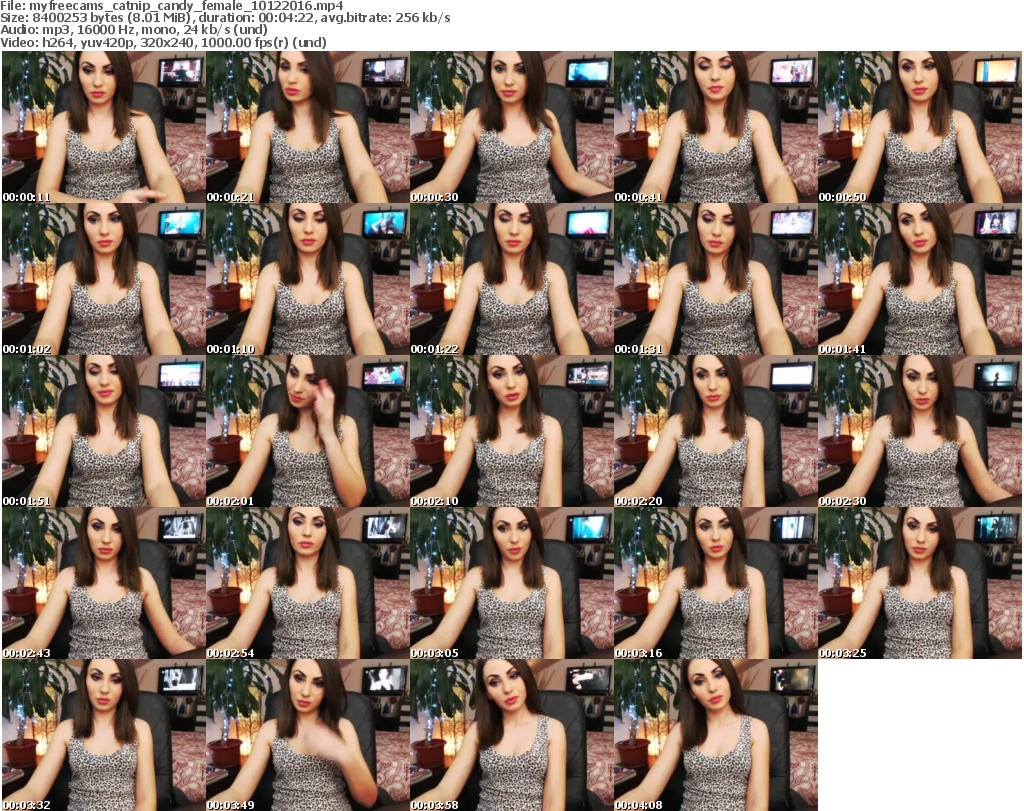This screenshot has height=811, width=1024.
Task: View the frame timestamped 00:04:08
Action: pyautogui.click(x=716, y=735)
